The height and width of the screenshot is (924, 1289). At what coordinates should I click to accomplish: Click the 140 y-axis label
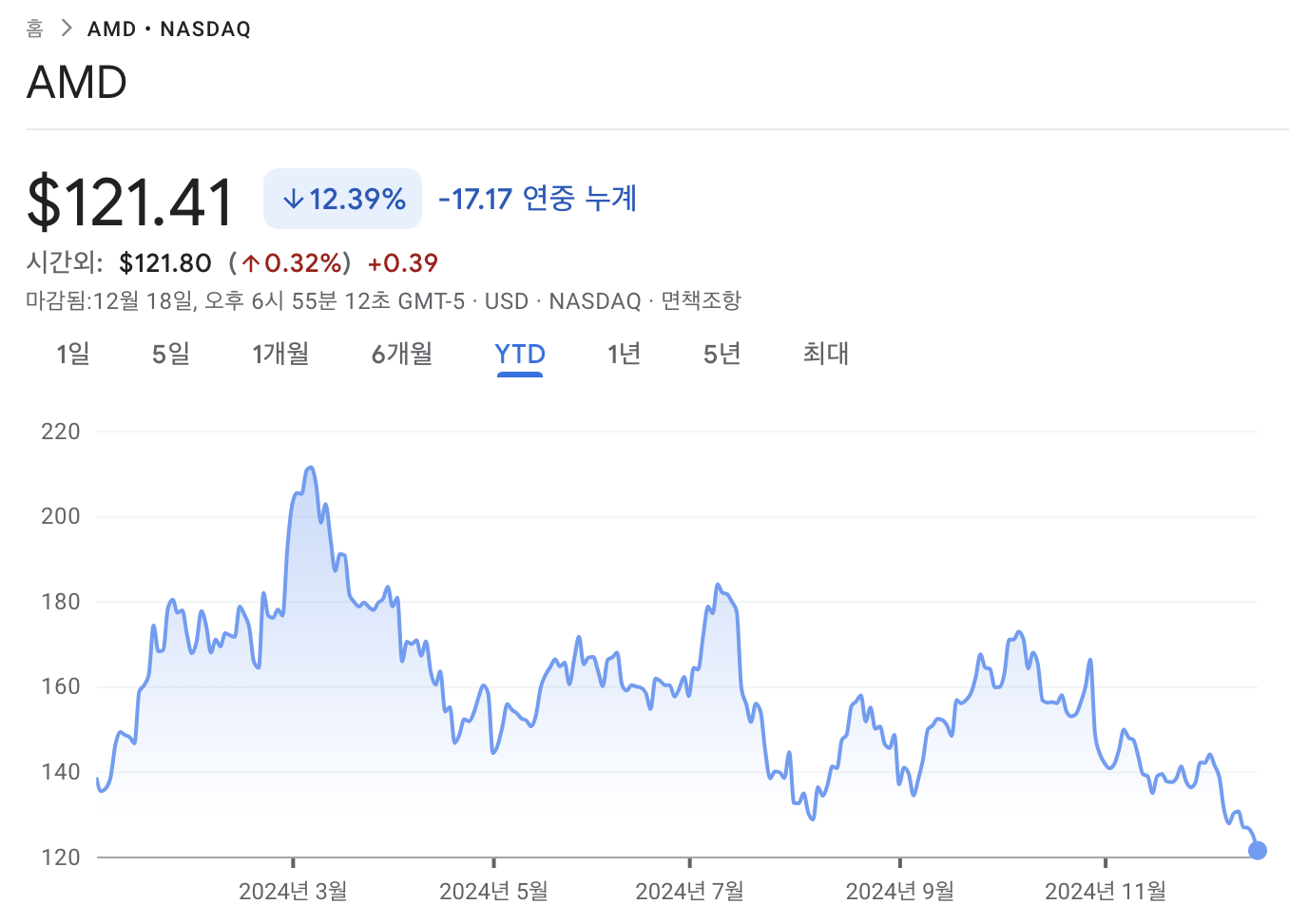click(x=61, y=772)
